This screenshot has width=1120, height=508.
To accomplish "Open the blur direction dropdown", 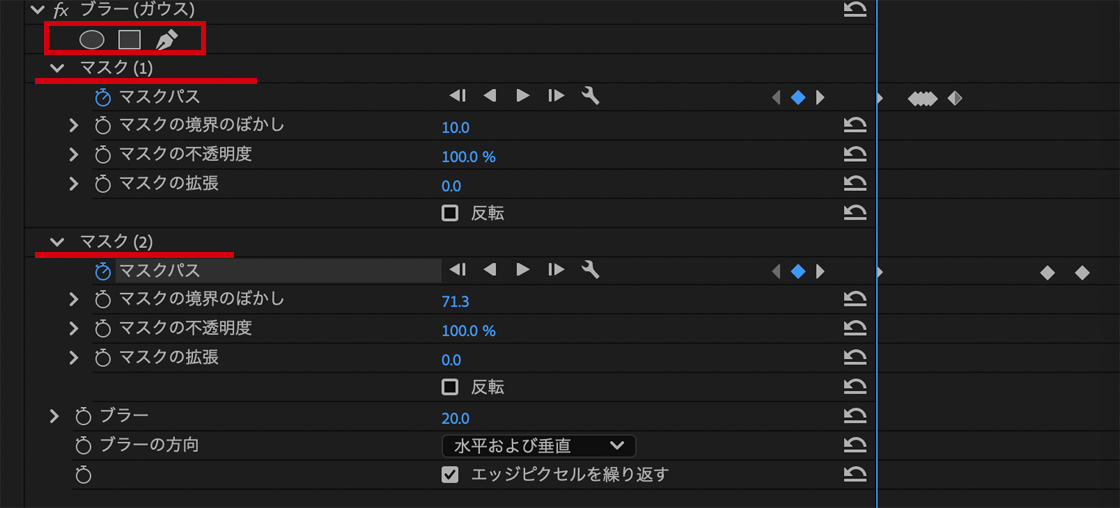I will pyautogui.click(x=538, y=445).
